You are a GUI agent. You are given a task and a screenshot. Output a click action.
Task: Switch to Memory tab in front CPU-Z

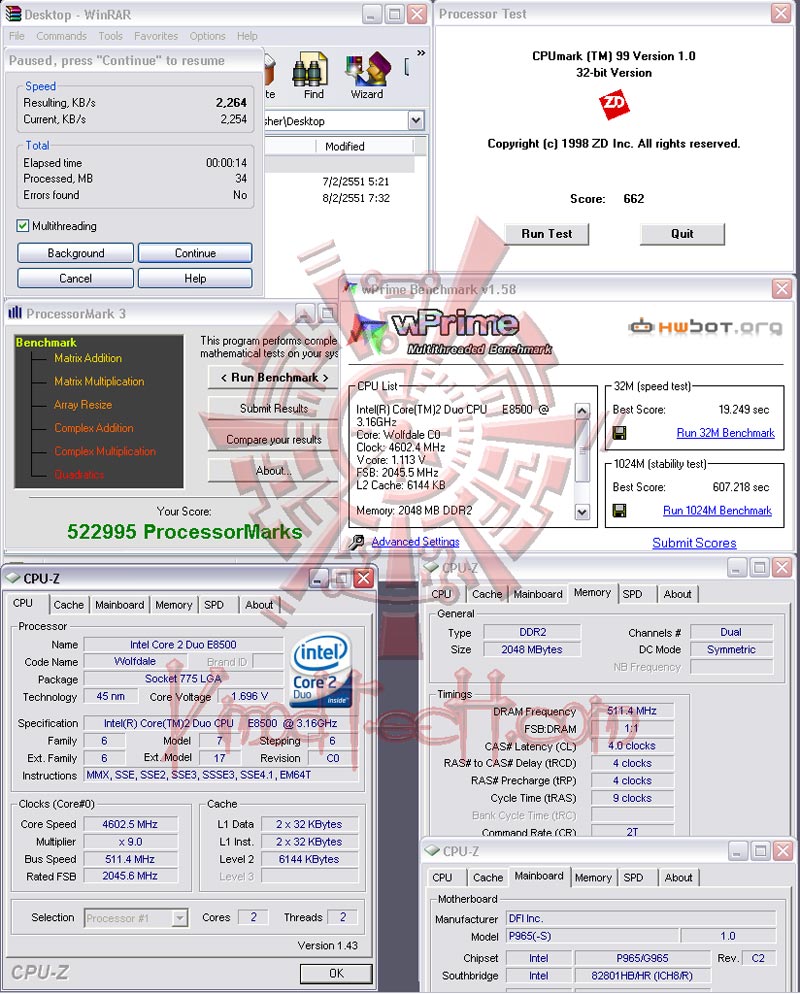pyautogui.click(x=174, y=605)
